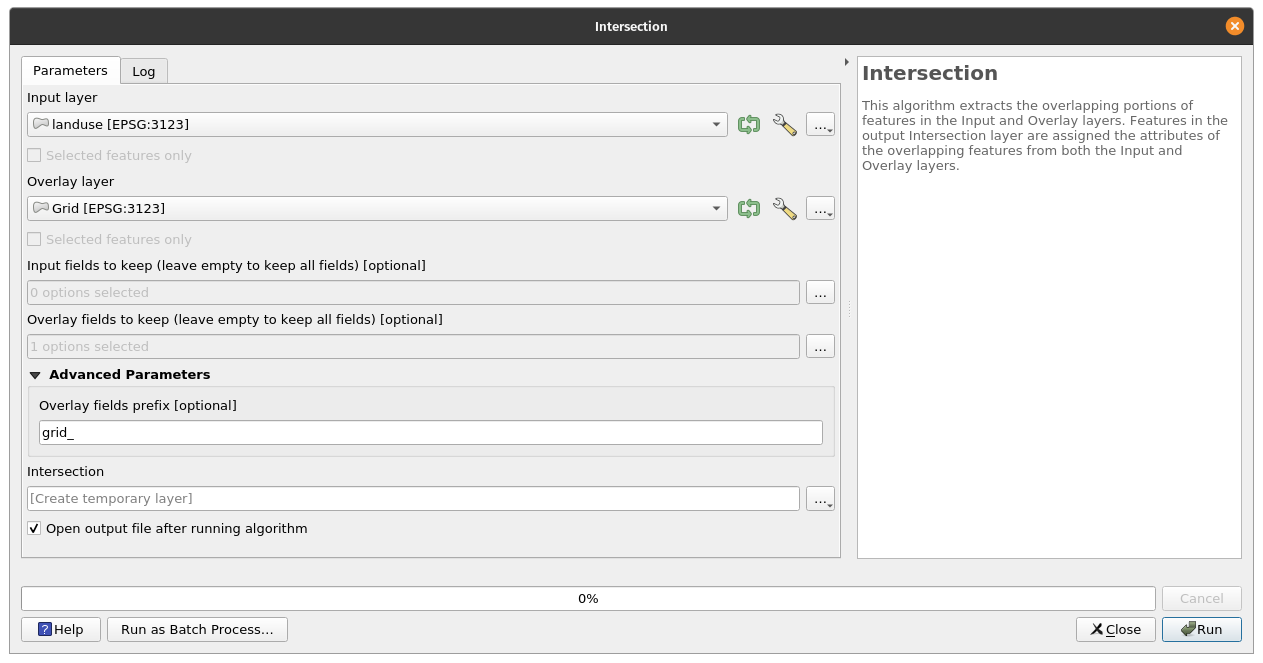Click Run as Batch Process
The height and width of the screenshot is (663, 1263).
[x=197, y=629]
